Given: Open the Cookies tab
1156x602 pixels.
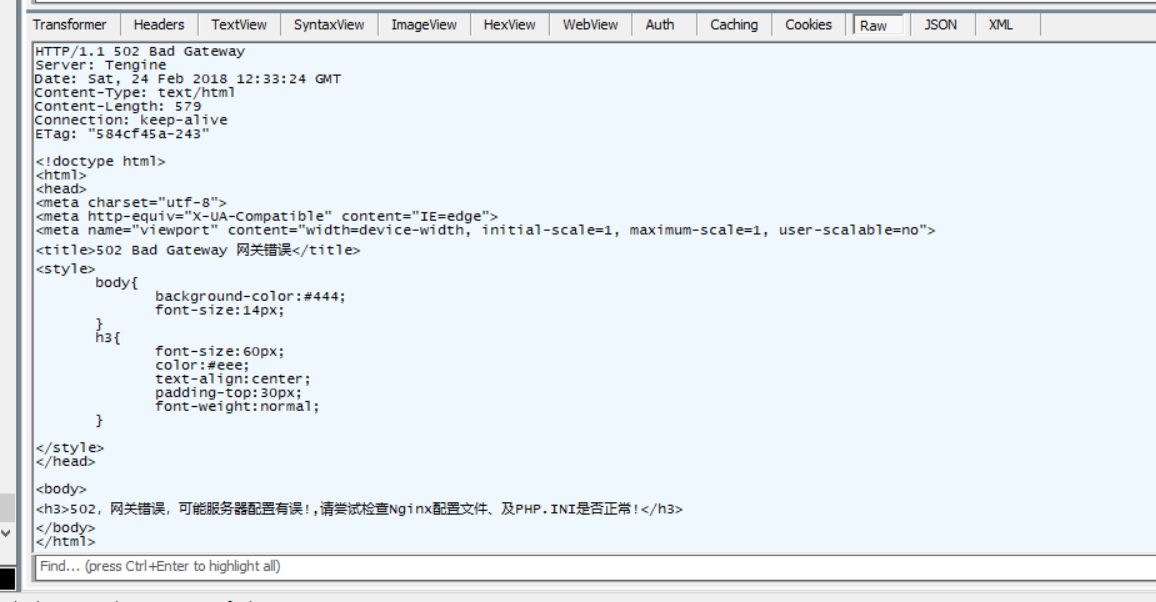Looking at the screenshot, I should (x=808, y=25).
